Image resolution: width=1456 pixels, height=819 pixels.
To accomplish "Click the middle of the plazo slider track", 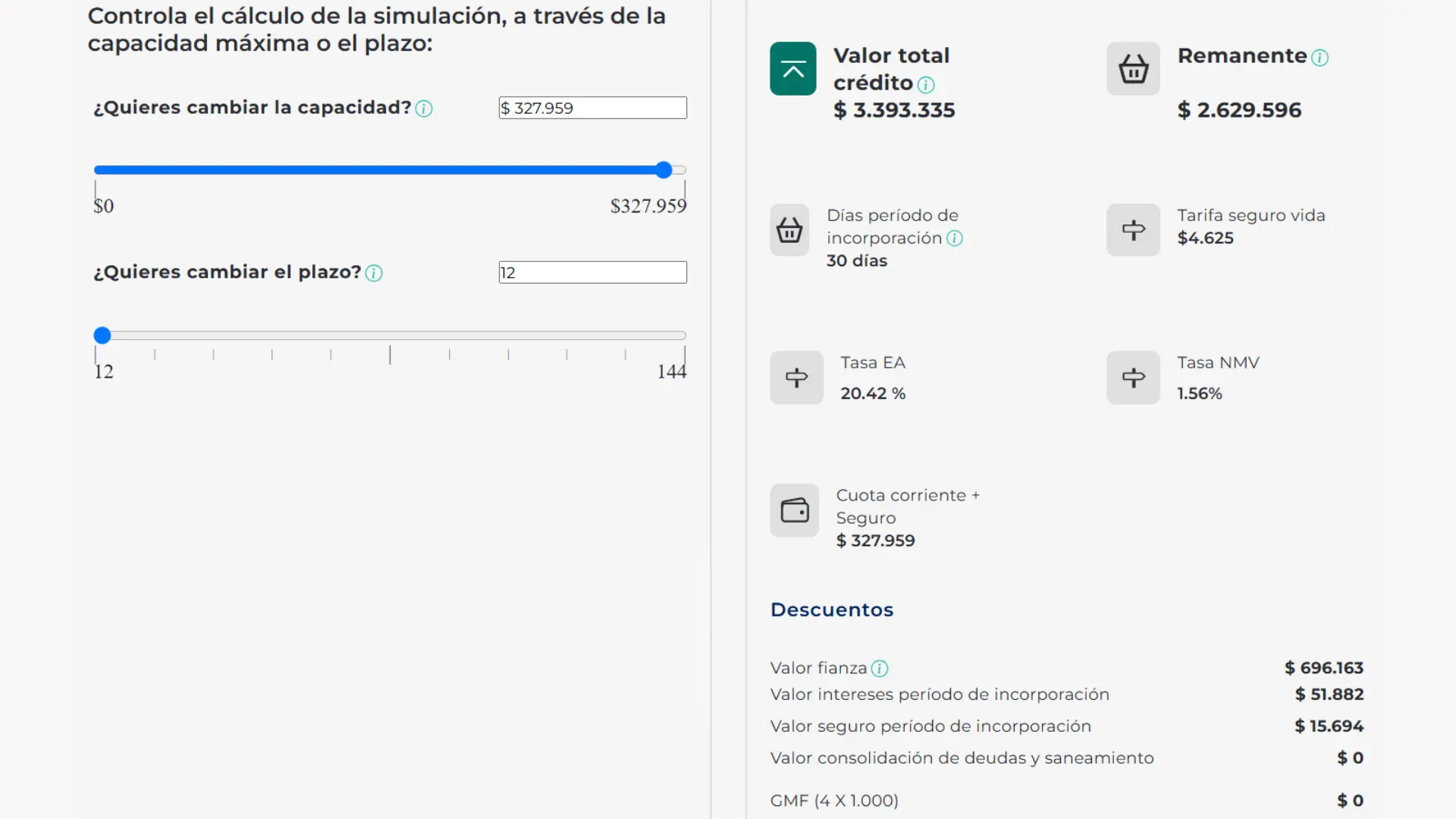I will coord(390,335).
